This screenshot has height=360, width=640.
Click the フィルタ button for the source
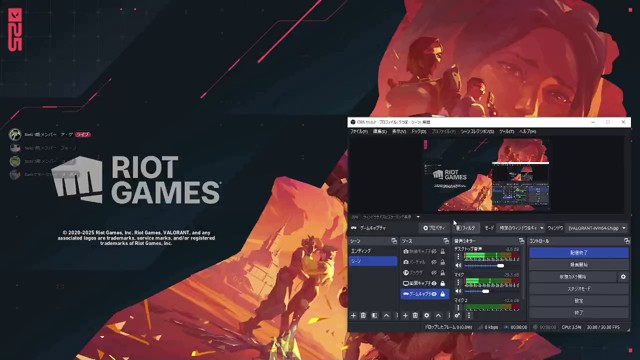tap(466, 228)
